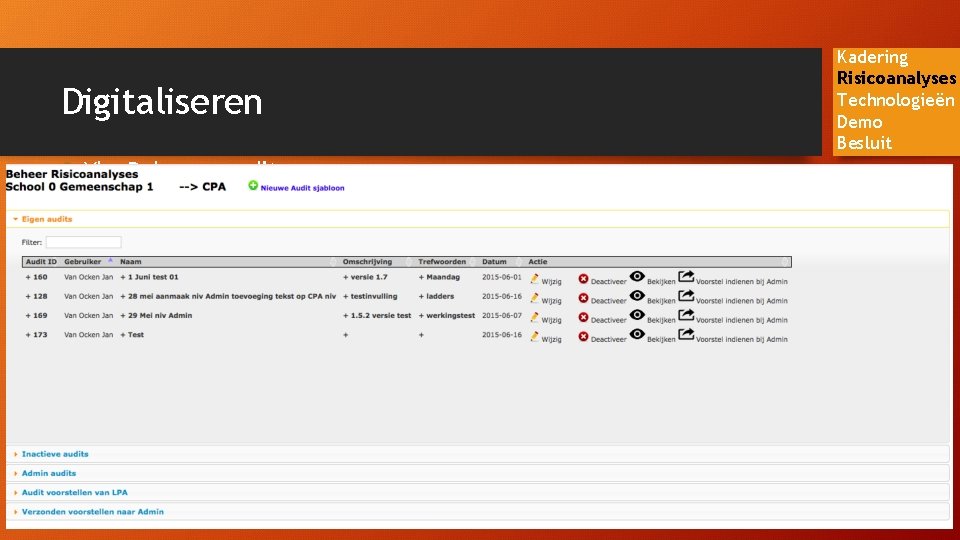Click keyword 'Maandag'
This screenshot has height=540, width=960.
(x=443, y=277)
